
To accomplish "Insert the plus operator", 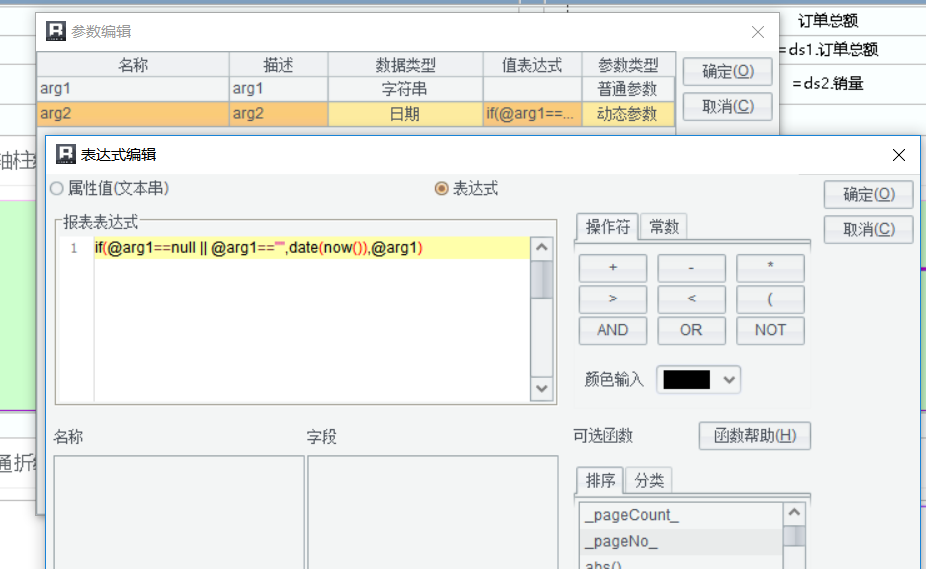I will (x=612, y=268).
